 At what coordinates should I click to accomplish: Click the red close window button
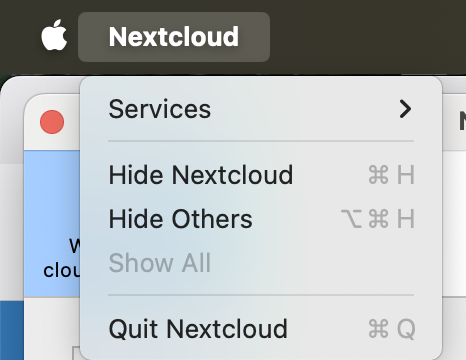(x=52, y=122)
